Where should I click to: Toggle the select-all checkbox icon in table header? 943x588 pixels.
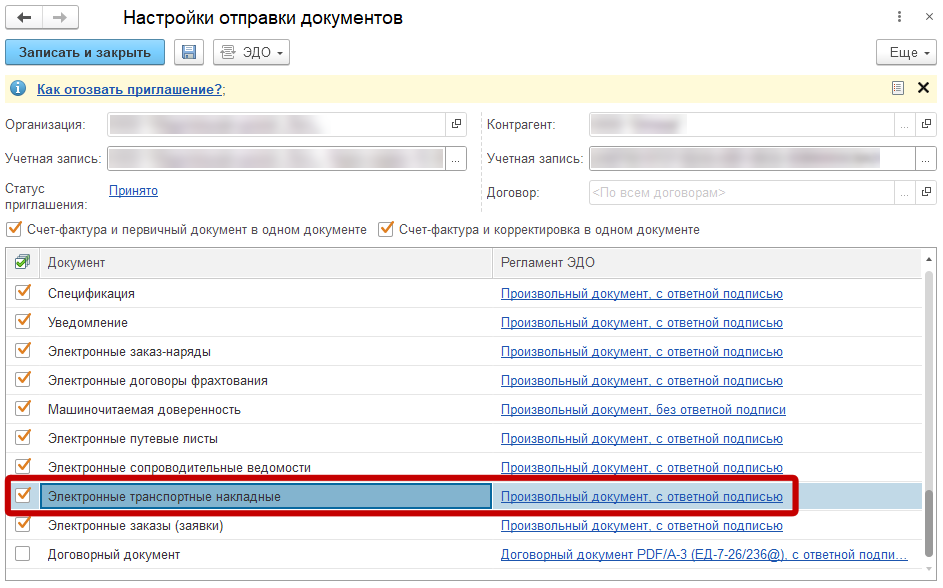(23, 262)
